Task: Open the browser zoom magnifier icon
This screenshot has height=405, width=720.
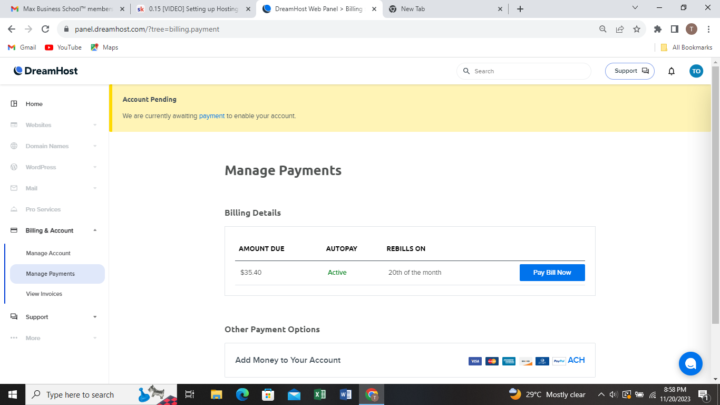Action: click(x=602, y=29)
